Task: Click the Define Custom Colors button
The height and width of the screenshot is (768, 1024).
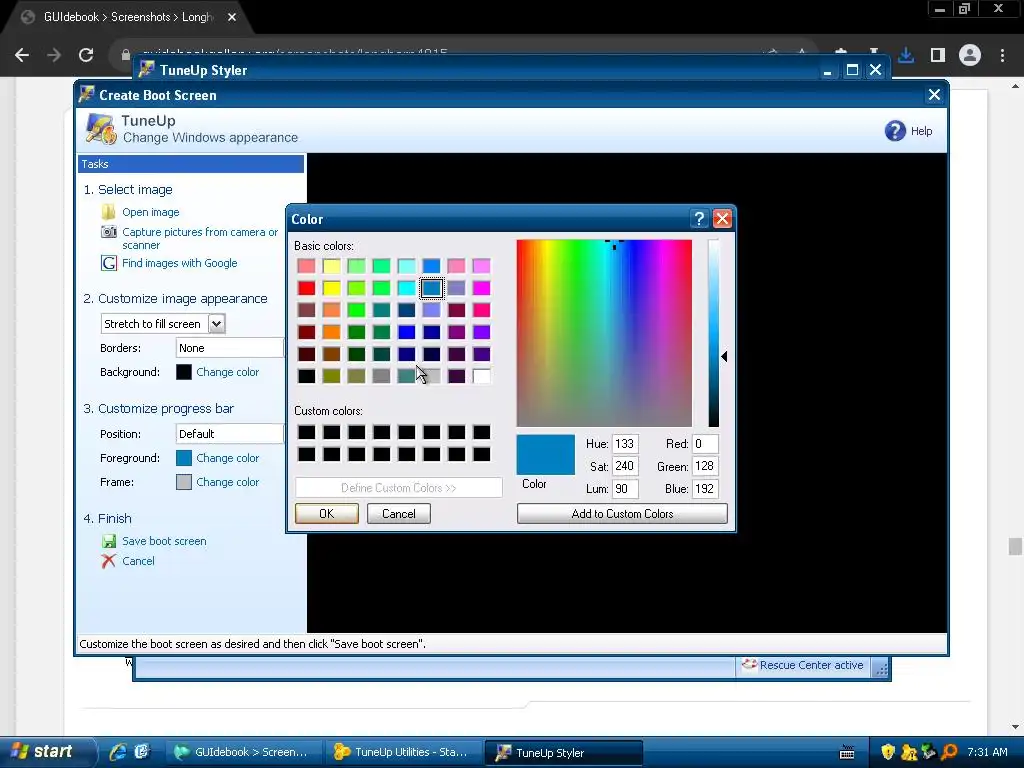Action: [x=398, y=488]
